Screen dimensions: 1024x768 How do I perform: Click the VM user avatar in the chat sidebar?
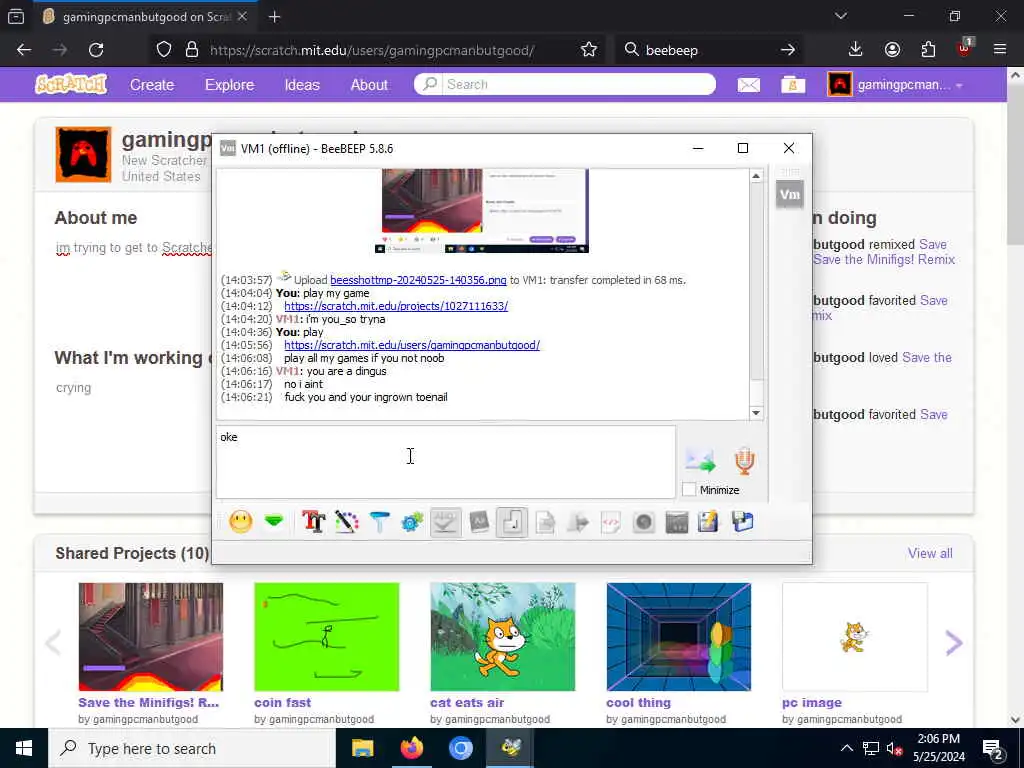click(x=790, y=194)
